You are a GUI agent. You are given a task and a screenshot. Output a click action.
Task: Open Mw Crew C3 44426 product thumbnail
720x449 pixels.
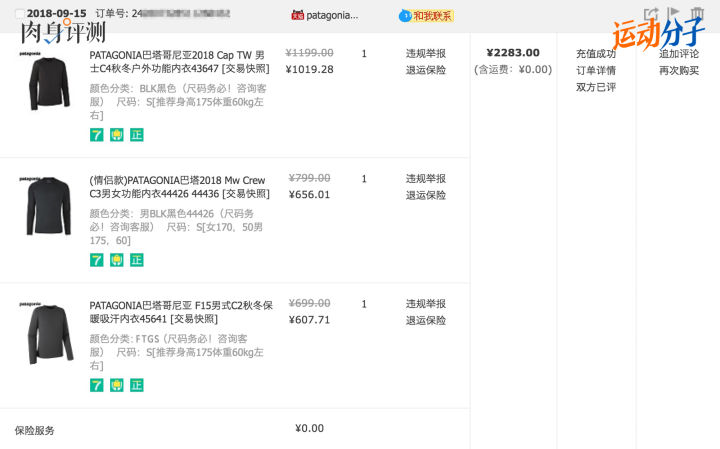click(48, 206)
